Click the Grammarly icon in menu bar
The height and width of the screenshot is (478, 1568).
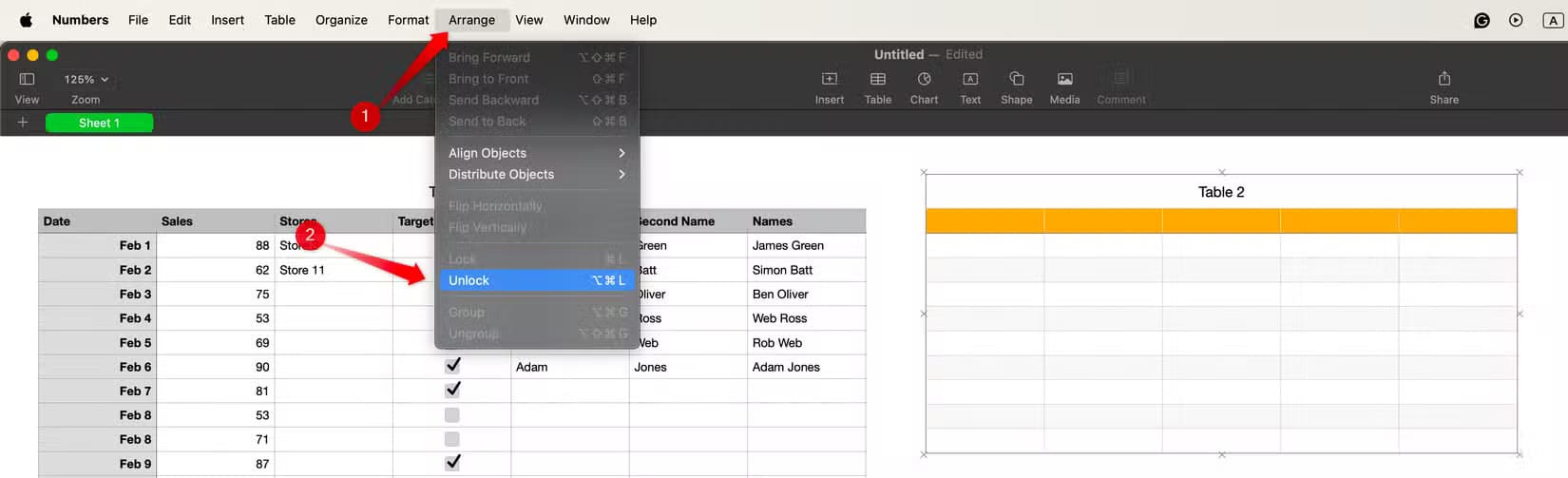coord(1482,20)
